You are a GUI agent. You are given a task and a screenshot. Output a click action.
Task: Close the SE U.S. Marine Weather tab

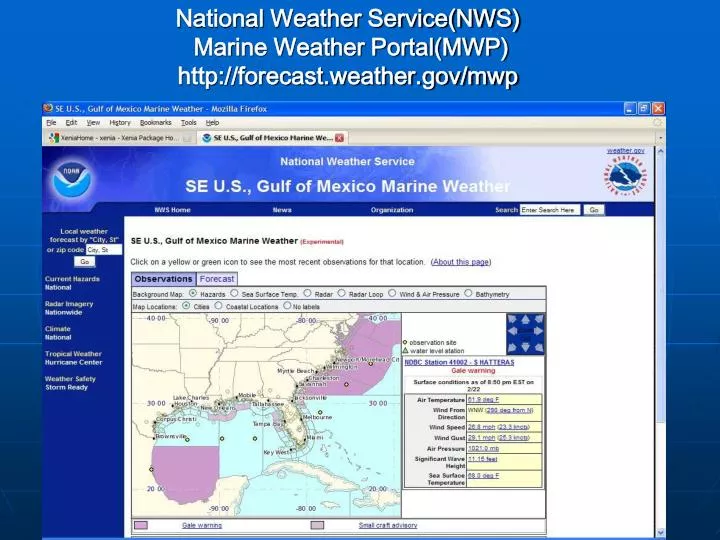point(339,138)
